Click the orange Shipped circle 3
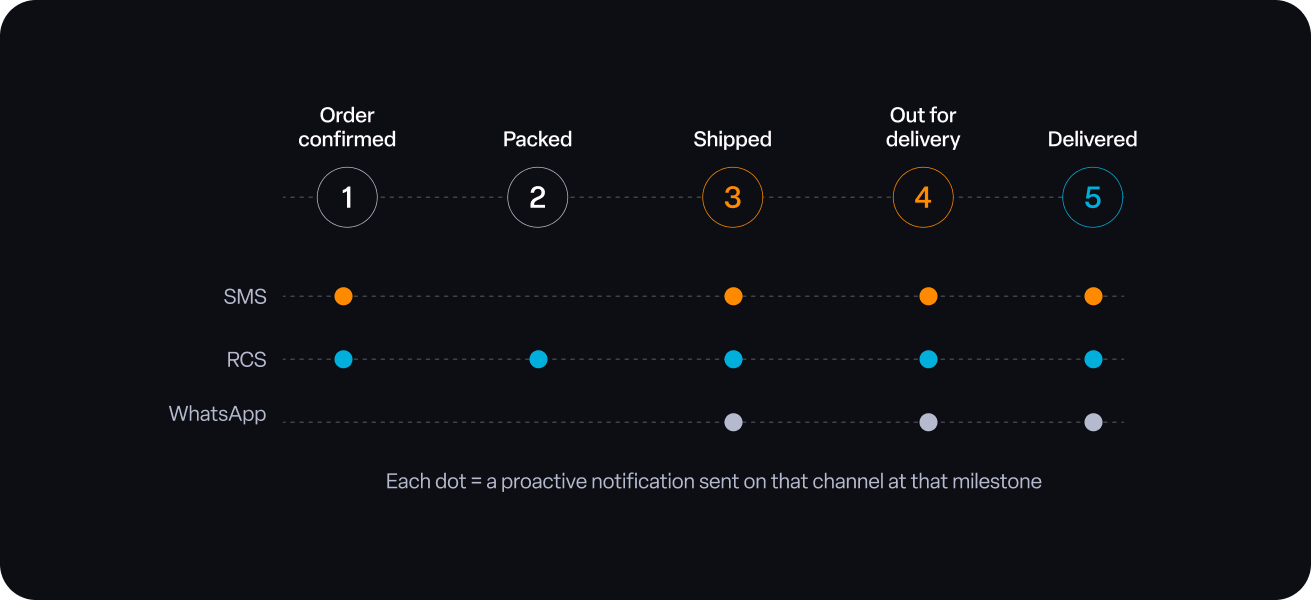 tap(732, 197)
